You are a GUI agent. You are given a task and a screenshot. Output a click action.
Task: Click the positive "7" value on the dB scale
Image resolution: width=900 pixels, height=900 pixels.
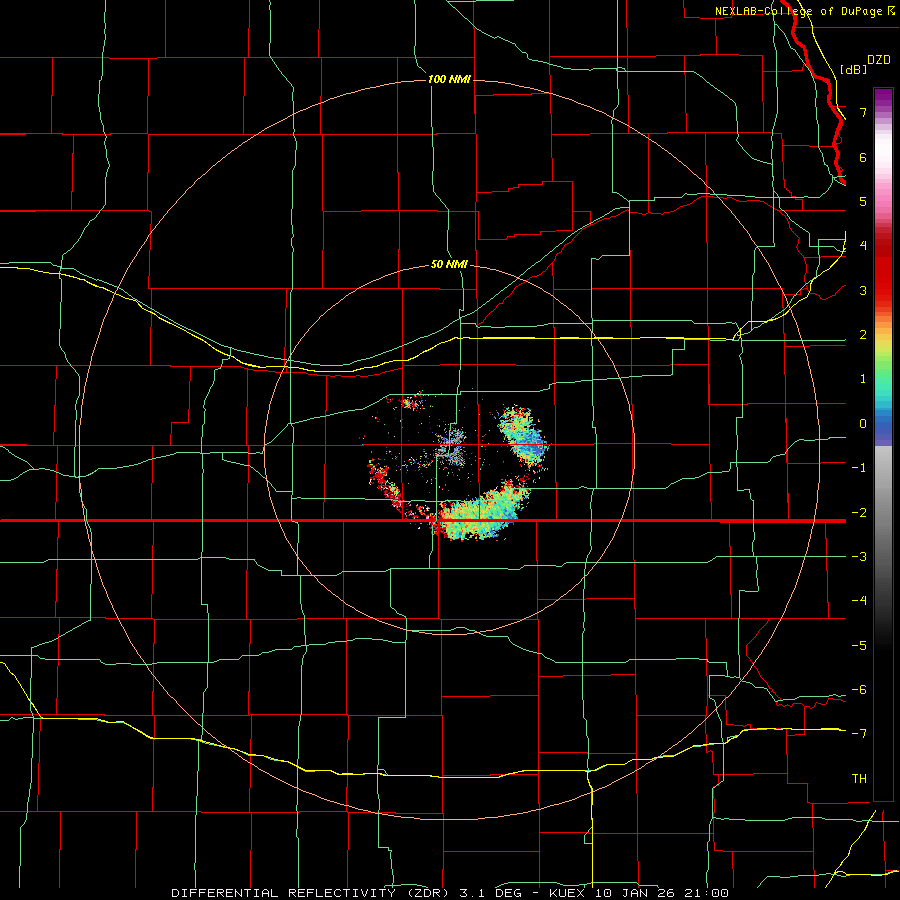click(x=863, y=112)
